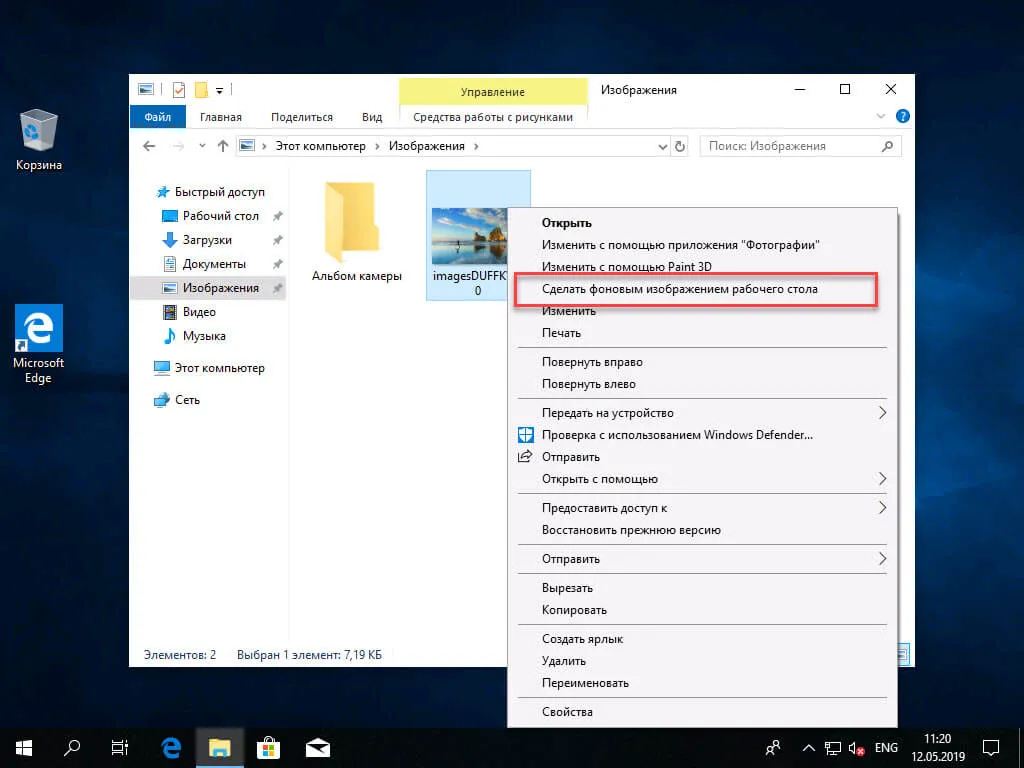Viewport: 1024px width, 768px height.
Task: Switch to the Главная ribbon tab
Action: [221, 117]
